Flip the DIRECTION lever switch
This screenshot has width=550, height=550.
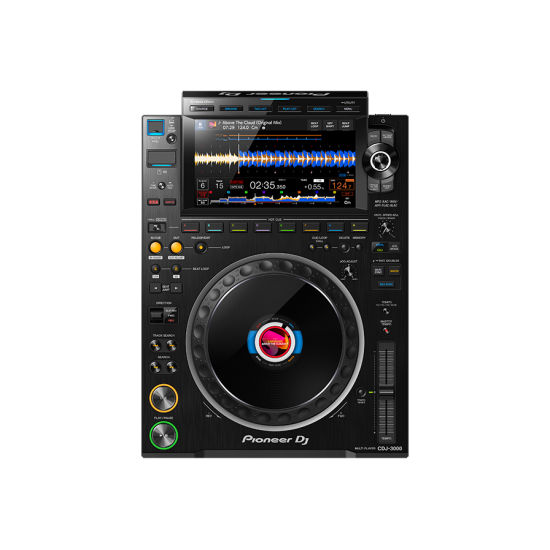click(156, 315)
